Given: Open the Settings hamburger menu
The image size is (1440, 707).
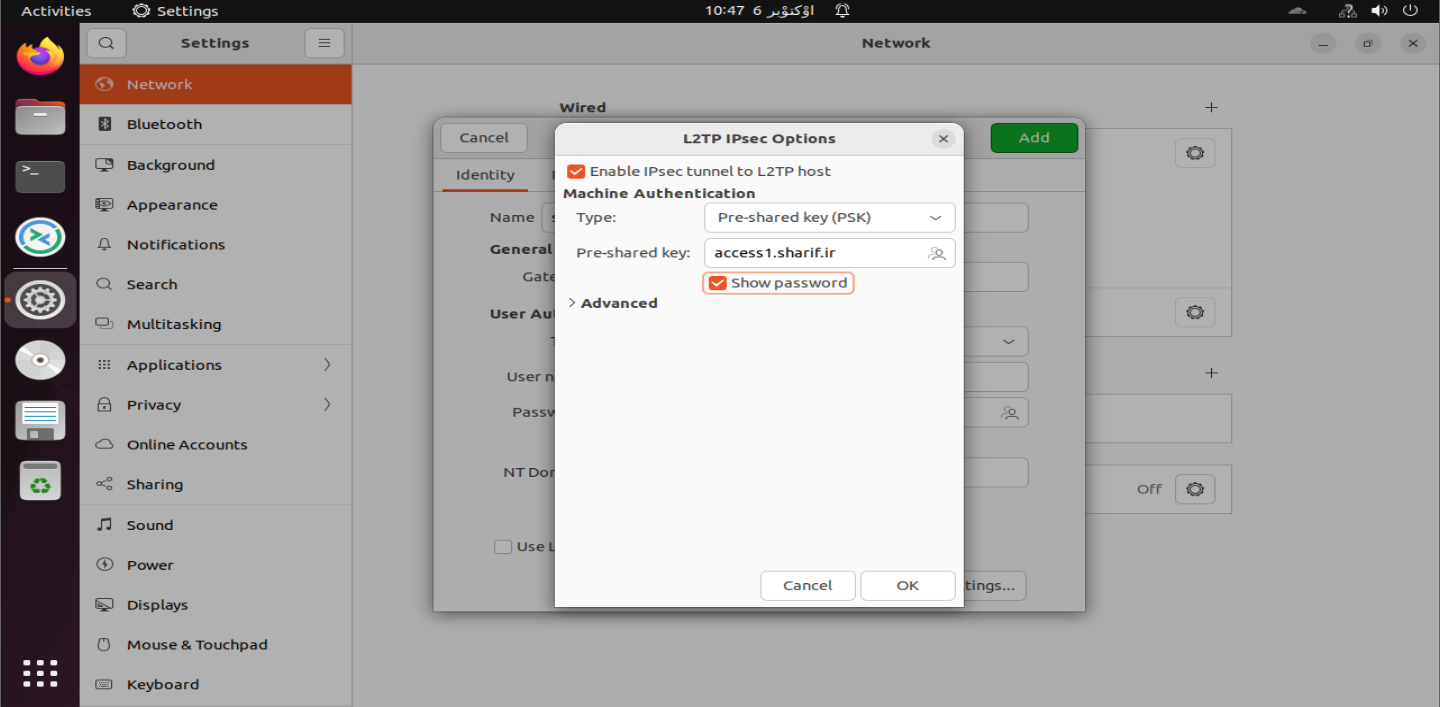Looking at the screenshot, I should [x=324, y=43].
